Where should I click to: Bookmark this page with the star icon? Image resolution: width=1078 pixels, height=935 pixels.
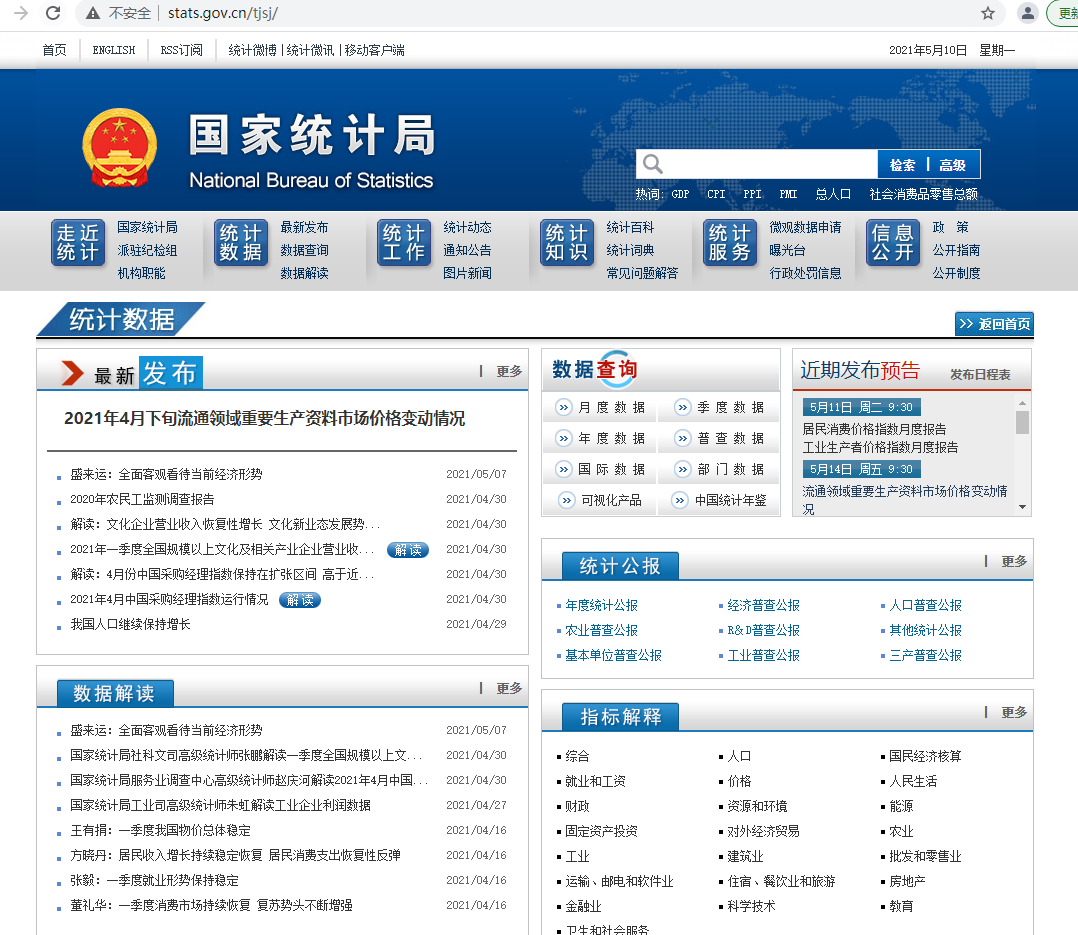point(988,13)
